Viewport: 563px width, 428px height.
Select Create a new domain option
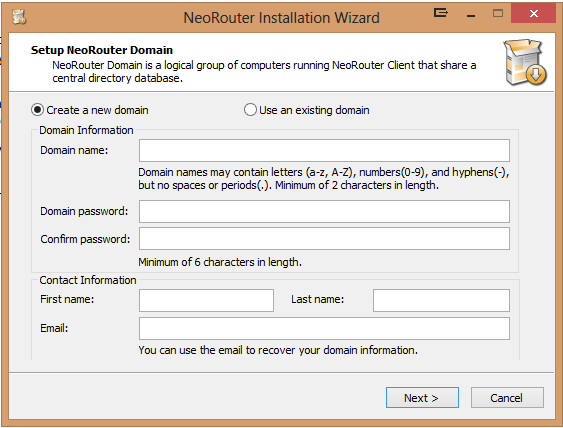click(x=90, y=110)
